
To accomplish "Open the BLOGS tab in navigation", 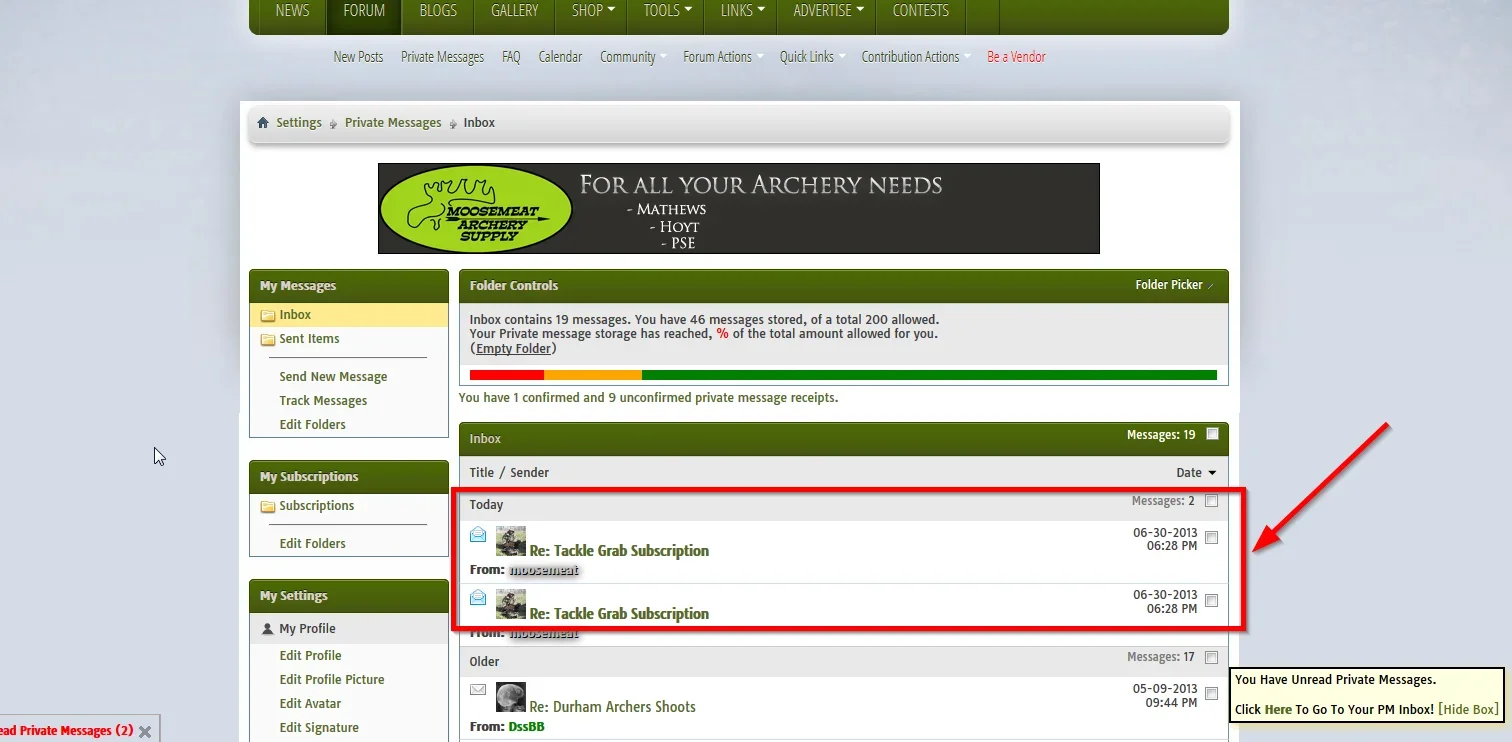I will click(438, 11).
